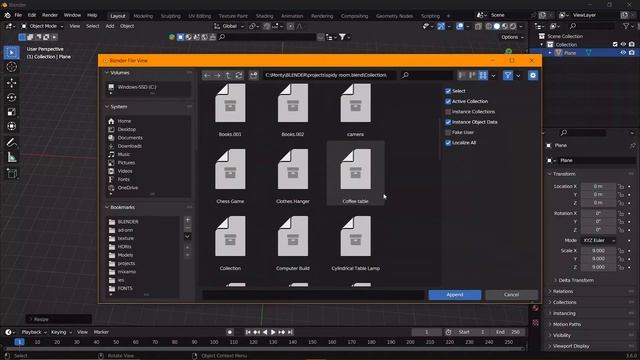
Task: Add current folder to bookmarks
Action: (187, 220)
